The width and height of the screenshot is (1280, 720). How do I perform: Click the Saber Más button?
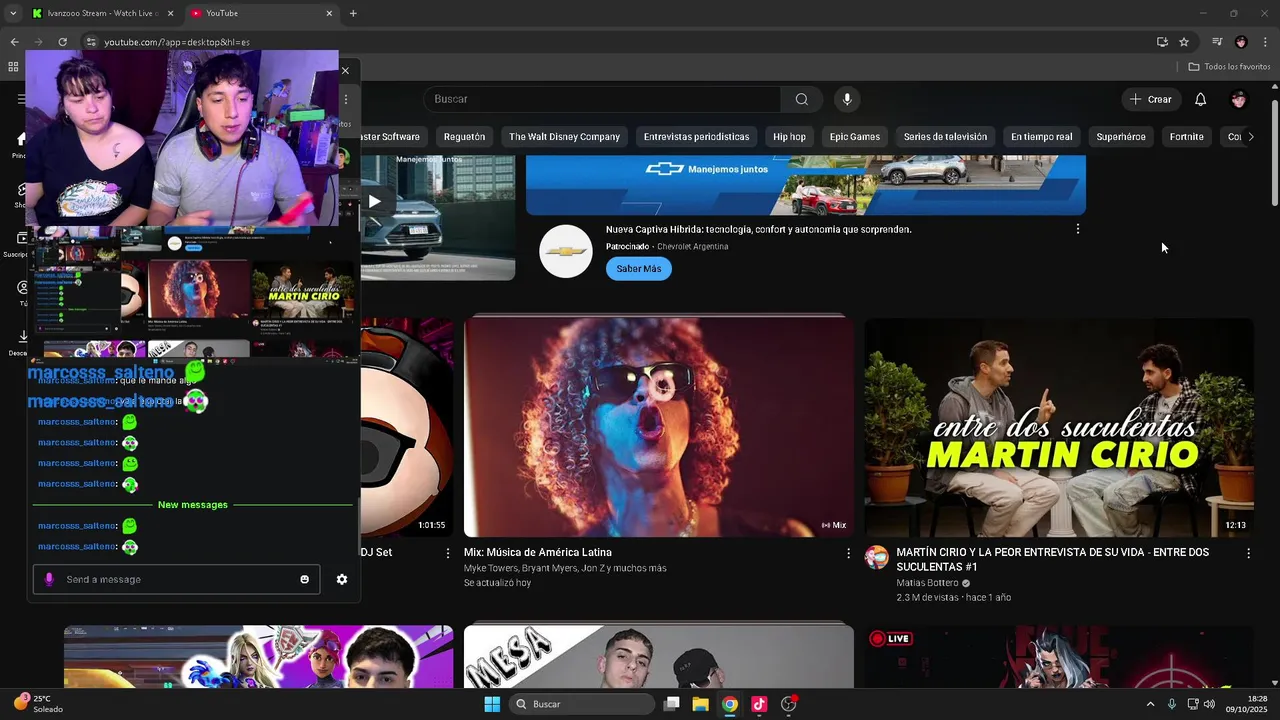(x=639, y=268)
